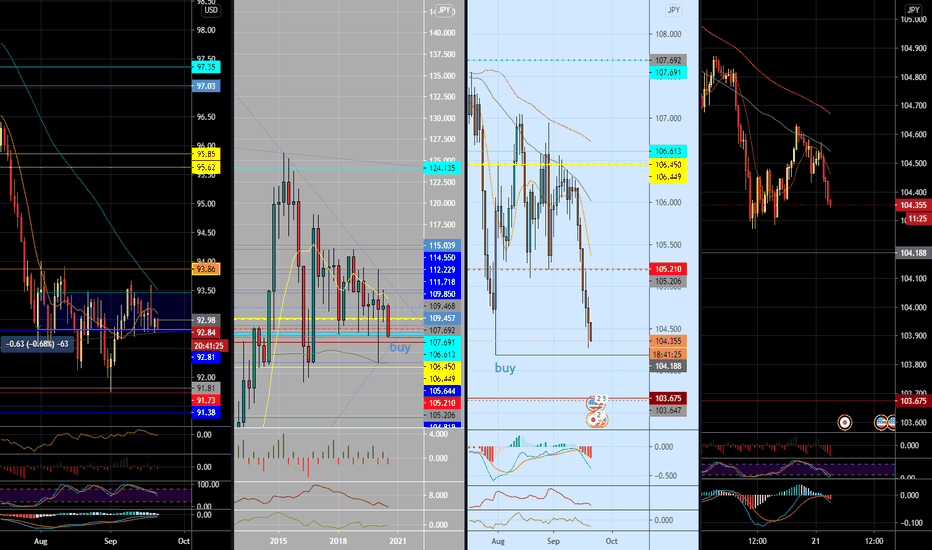The height and width of the screenshot is (550, 932).
Task: Click yellow 106.450 label on light-blue chart
Action: (x=668, y=165)
